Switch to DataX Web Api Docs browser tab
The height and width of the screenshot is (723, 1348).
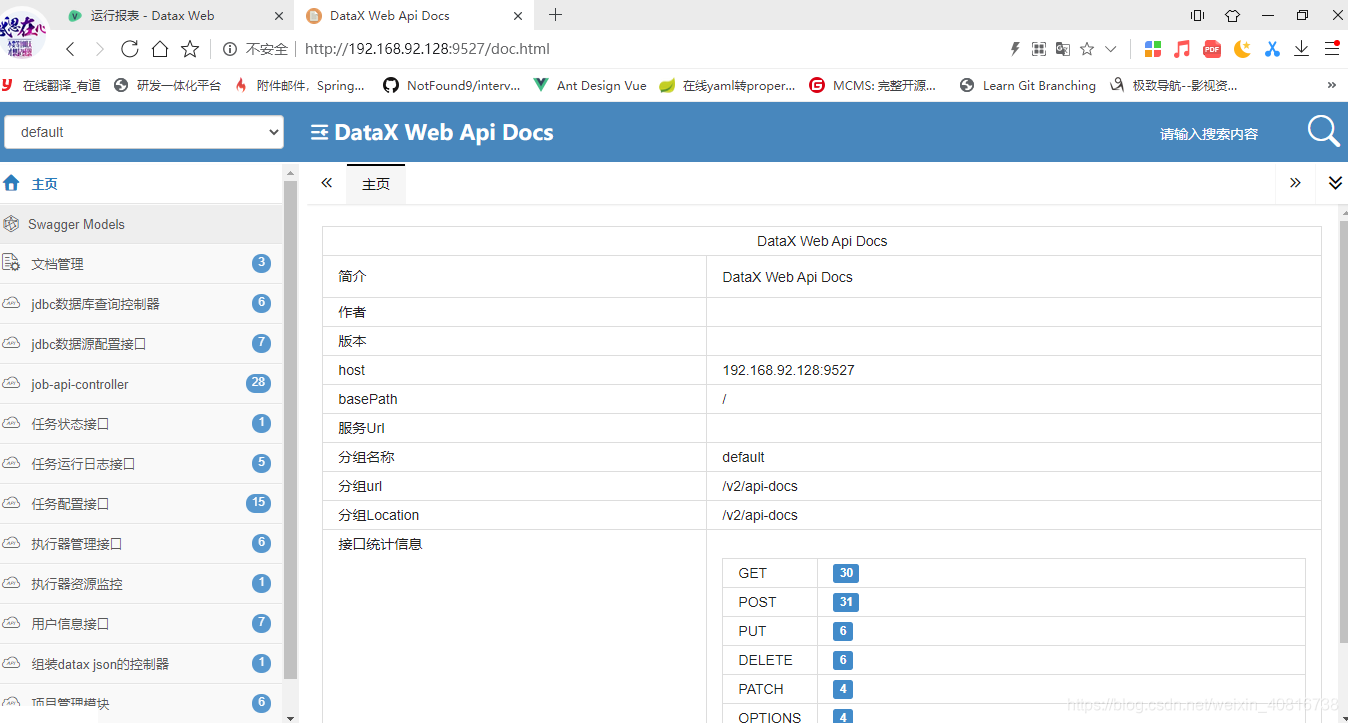(415, 15)
